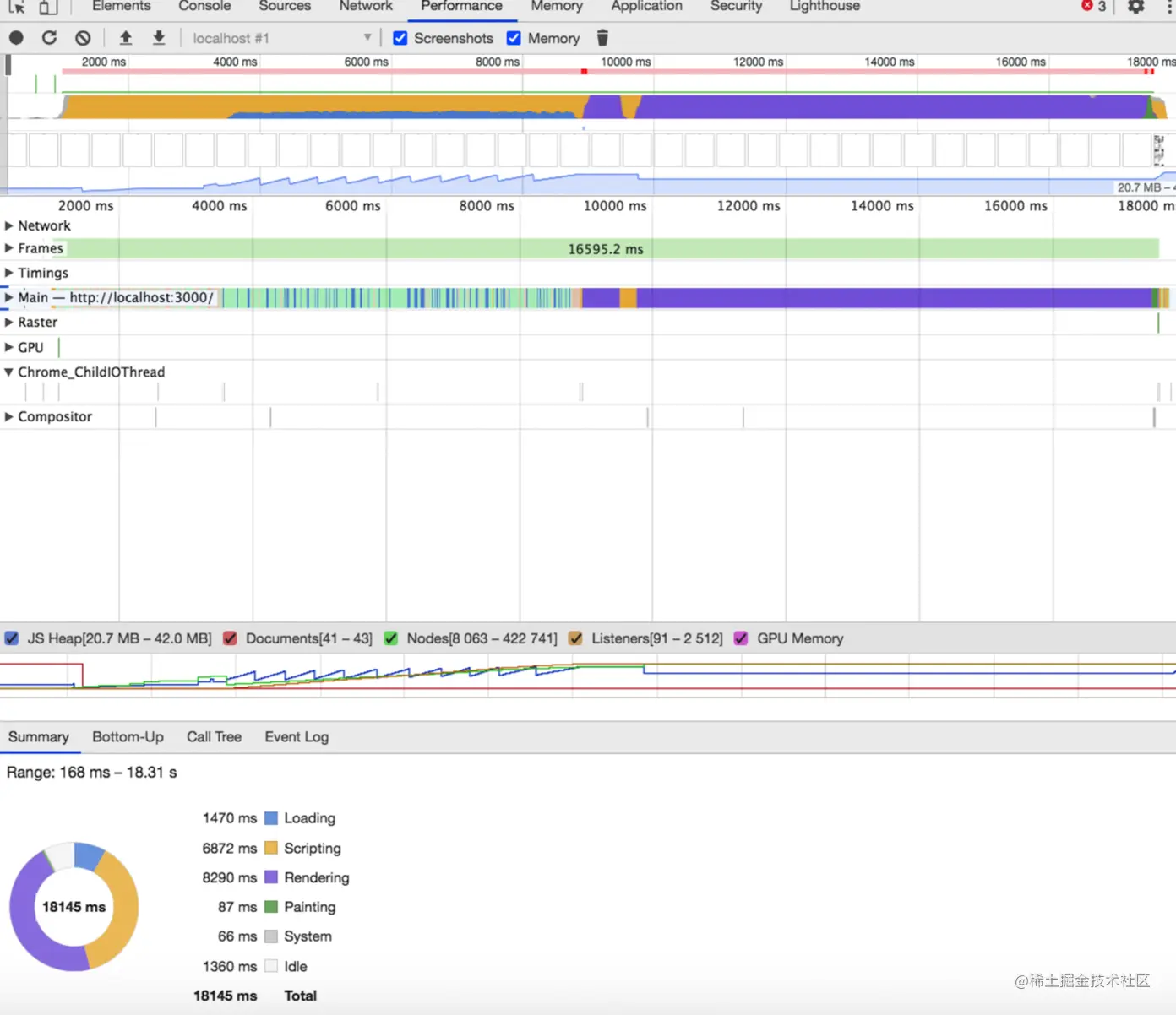The image size is (1176, 1015).
Task: Click the "1360 ms" Idle value
Action: (x=230, y=966)
